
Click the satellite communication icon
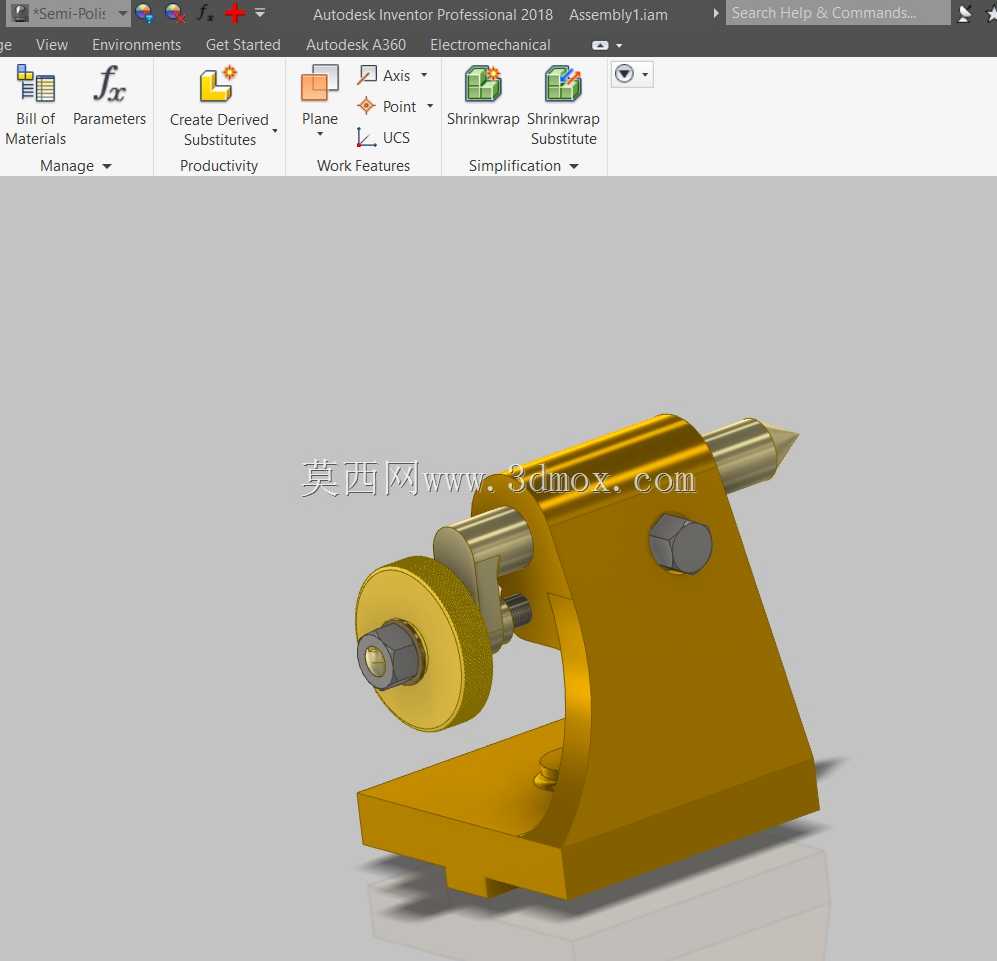coord(965,13)
